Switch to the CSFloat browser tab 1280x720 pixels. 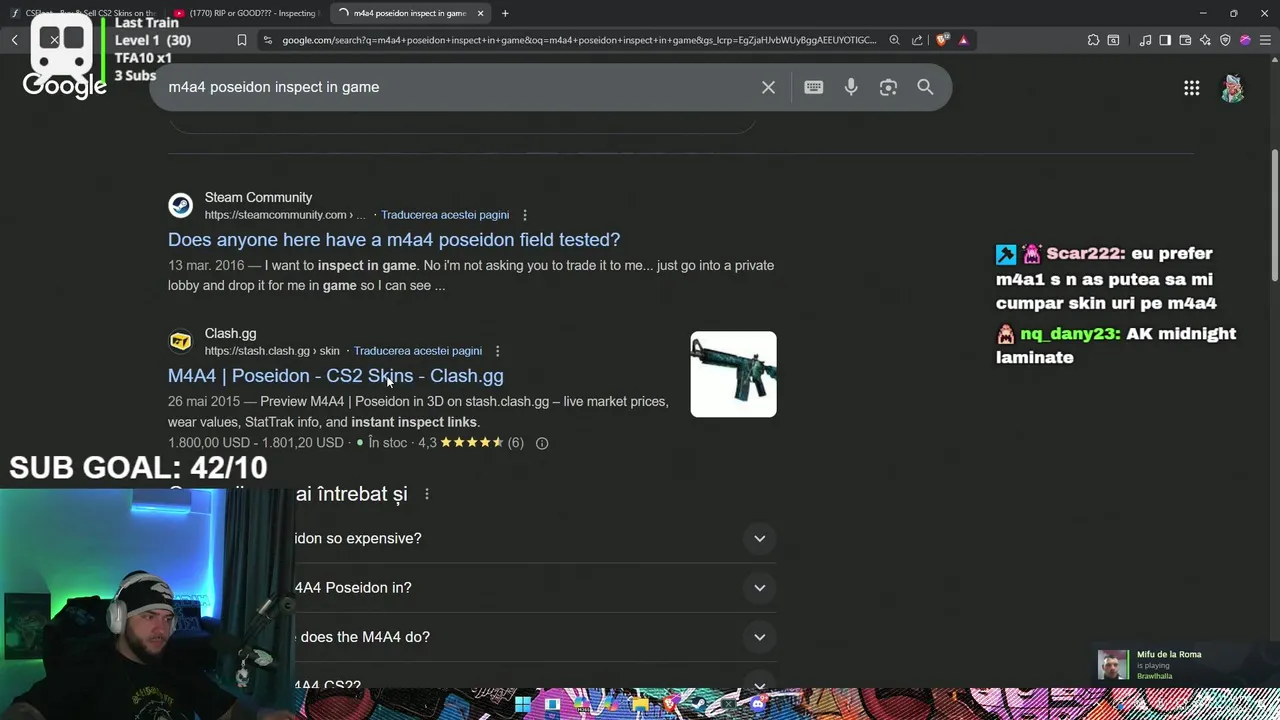pos(82,13)
